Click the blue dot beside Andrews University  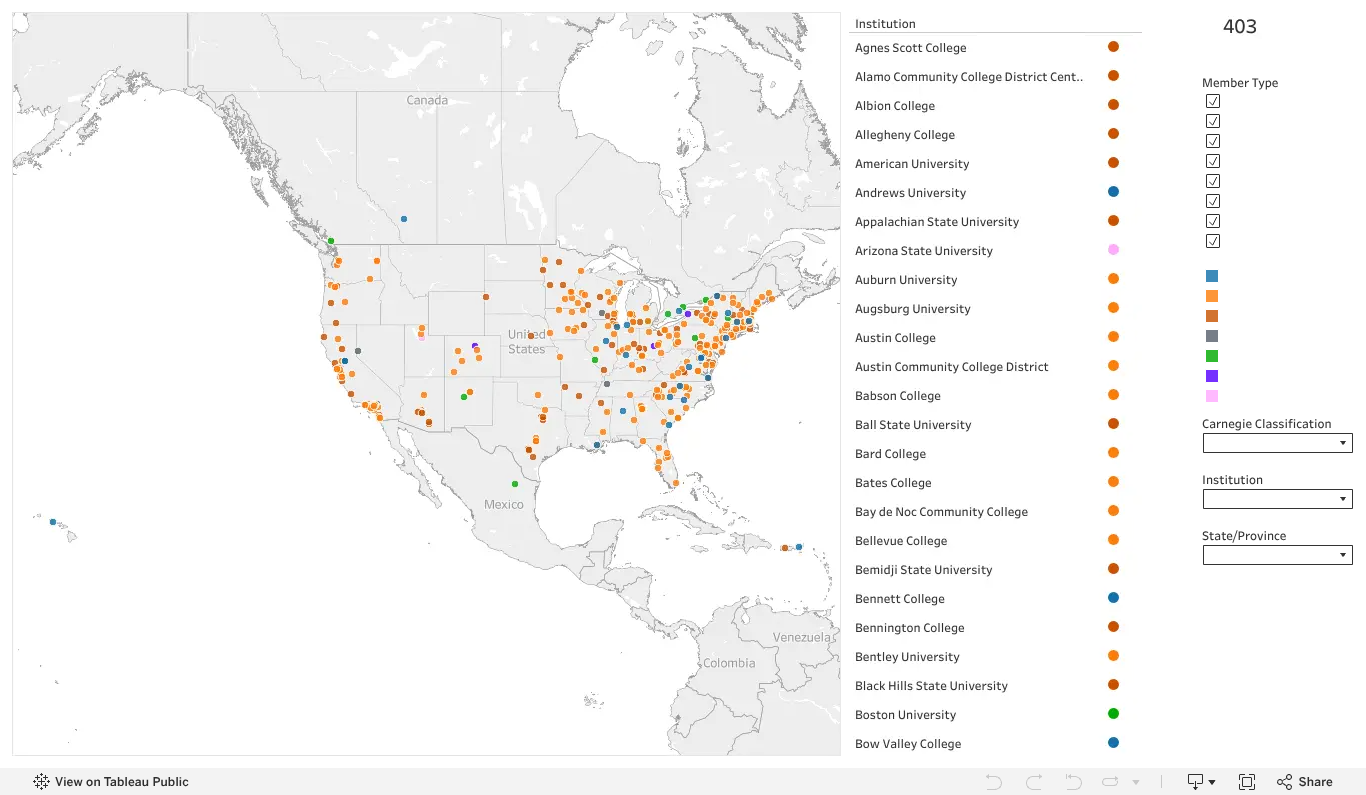pos(1113,192)
